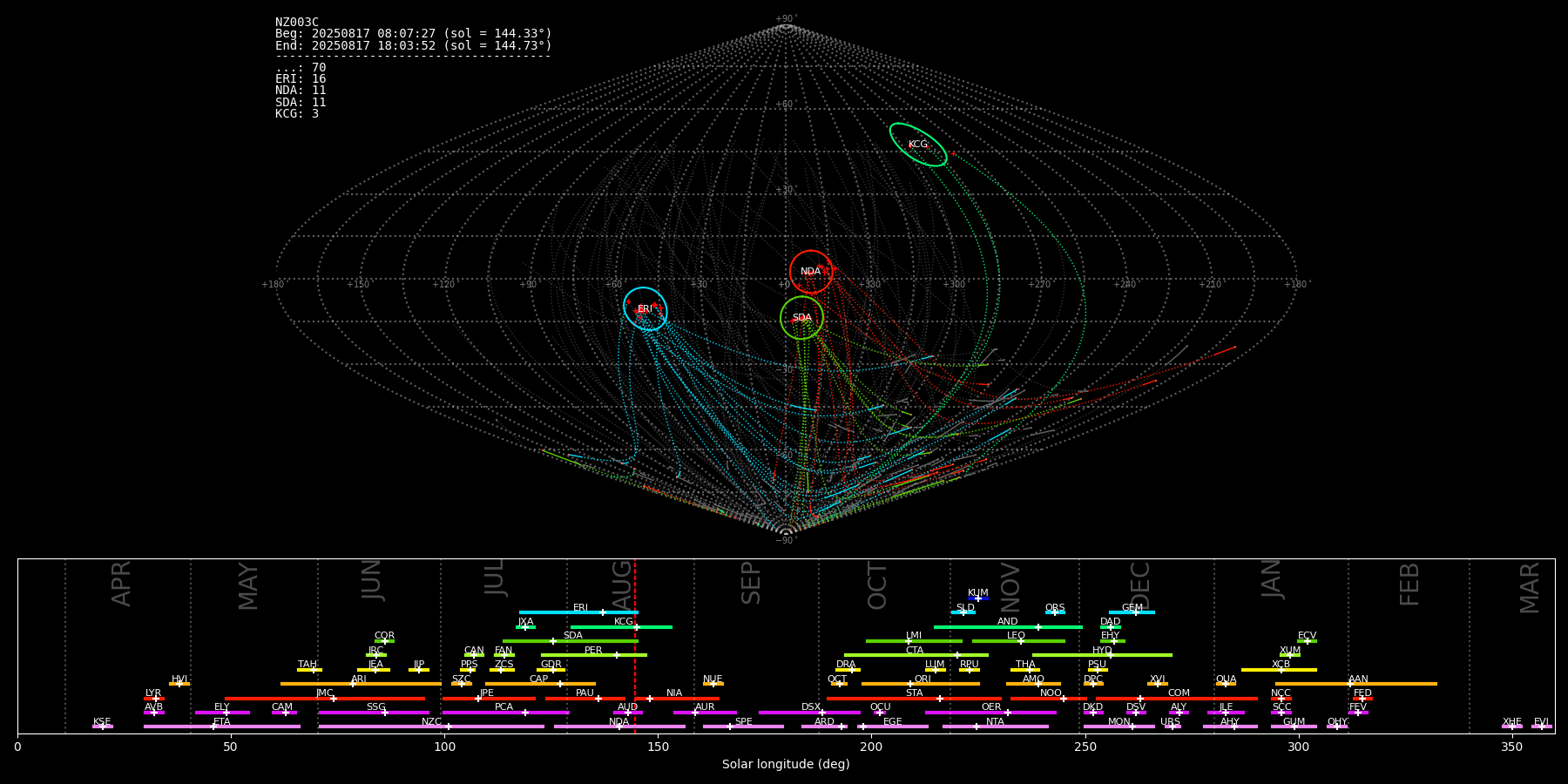This screenshot has height=784, width=1568.
Task: Select the station name text NZ003C
Action: click(x=297, y=23)
